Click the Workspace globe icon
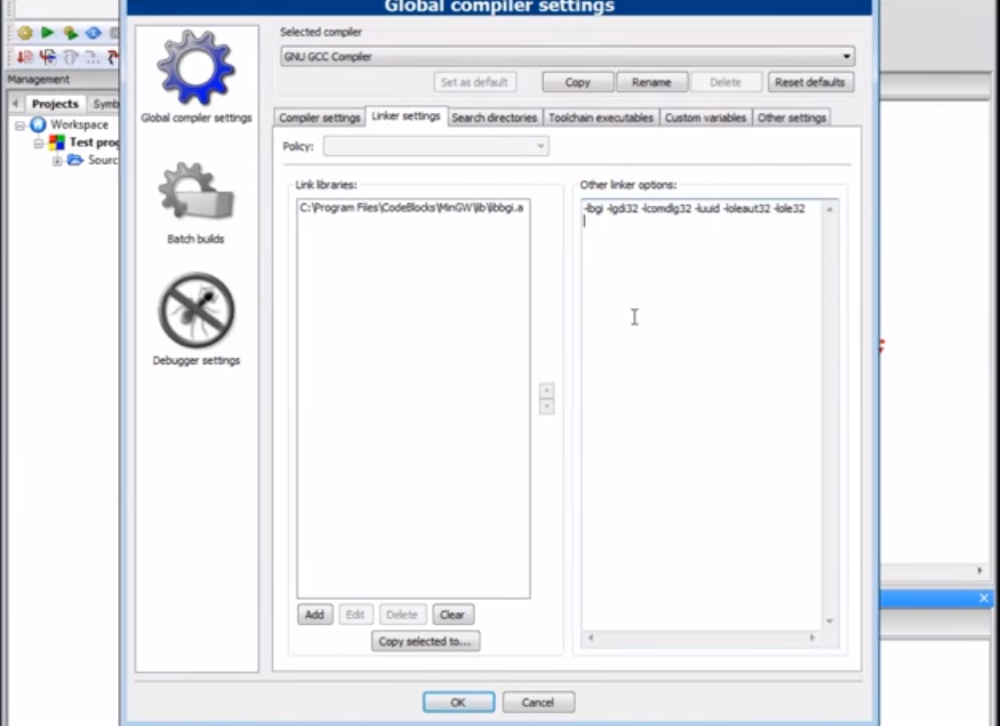This screenshot has height=726, width=1000. pyautogui.click(x=38, y=125)
